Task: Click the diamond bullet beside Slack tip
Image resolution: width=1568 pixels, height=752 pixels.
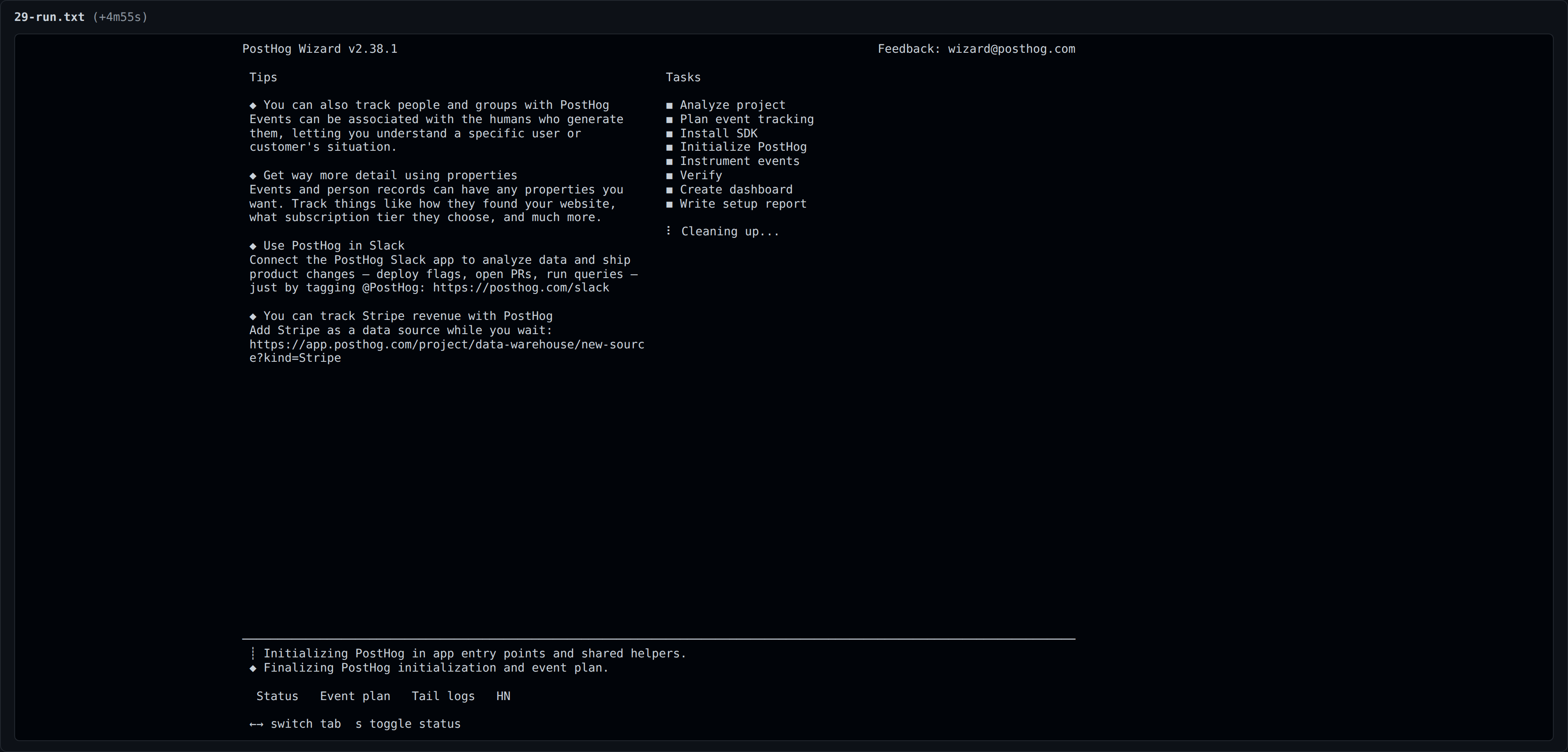Action: [253, 246]
